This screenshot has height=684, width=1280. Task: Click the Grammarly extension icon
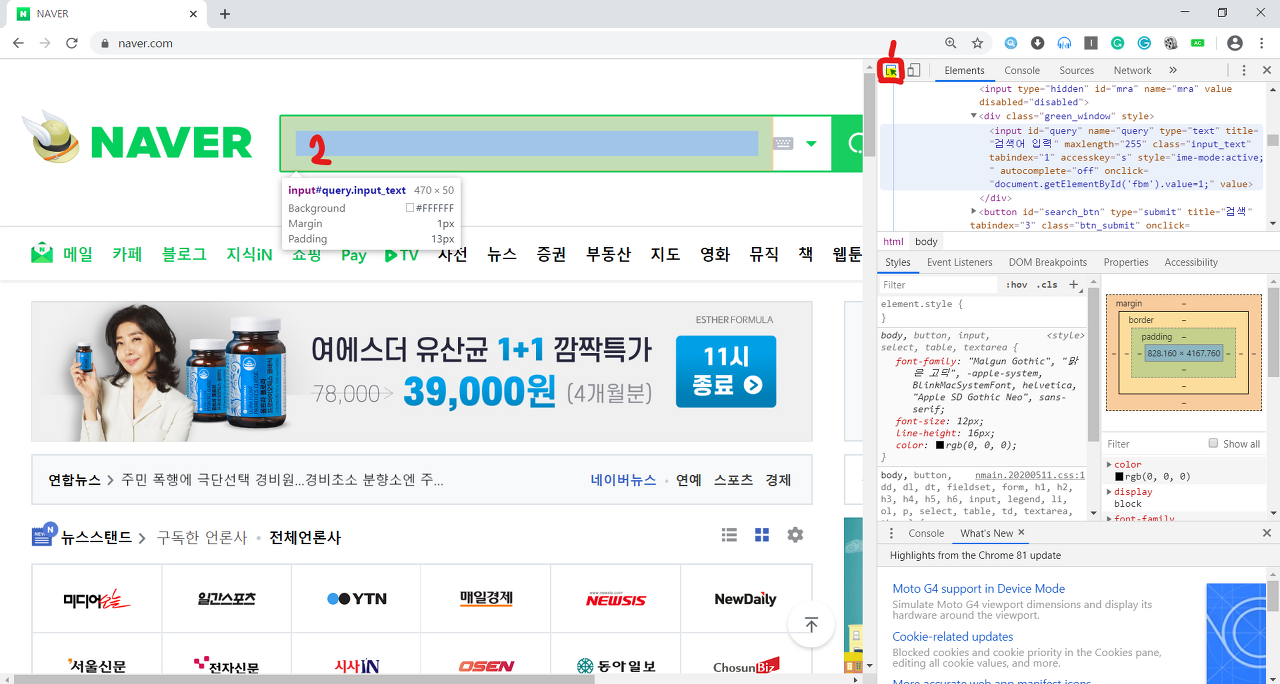[1118, 43]
